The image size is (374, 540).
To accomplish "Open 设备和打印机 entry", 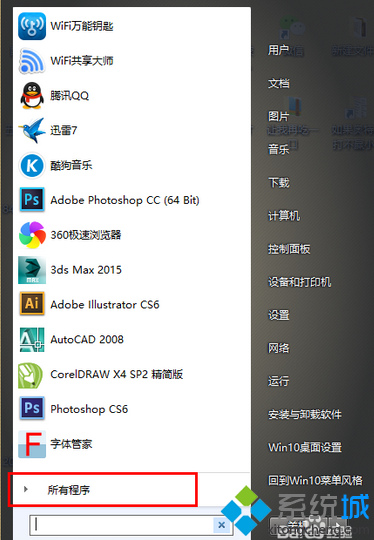I will [300, 282].
